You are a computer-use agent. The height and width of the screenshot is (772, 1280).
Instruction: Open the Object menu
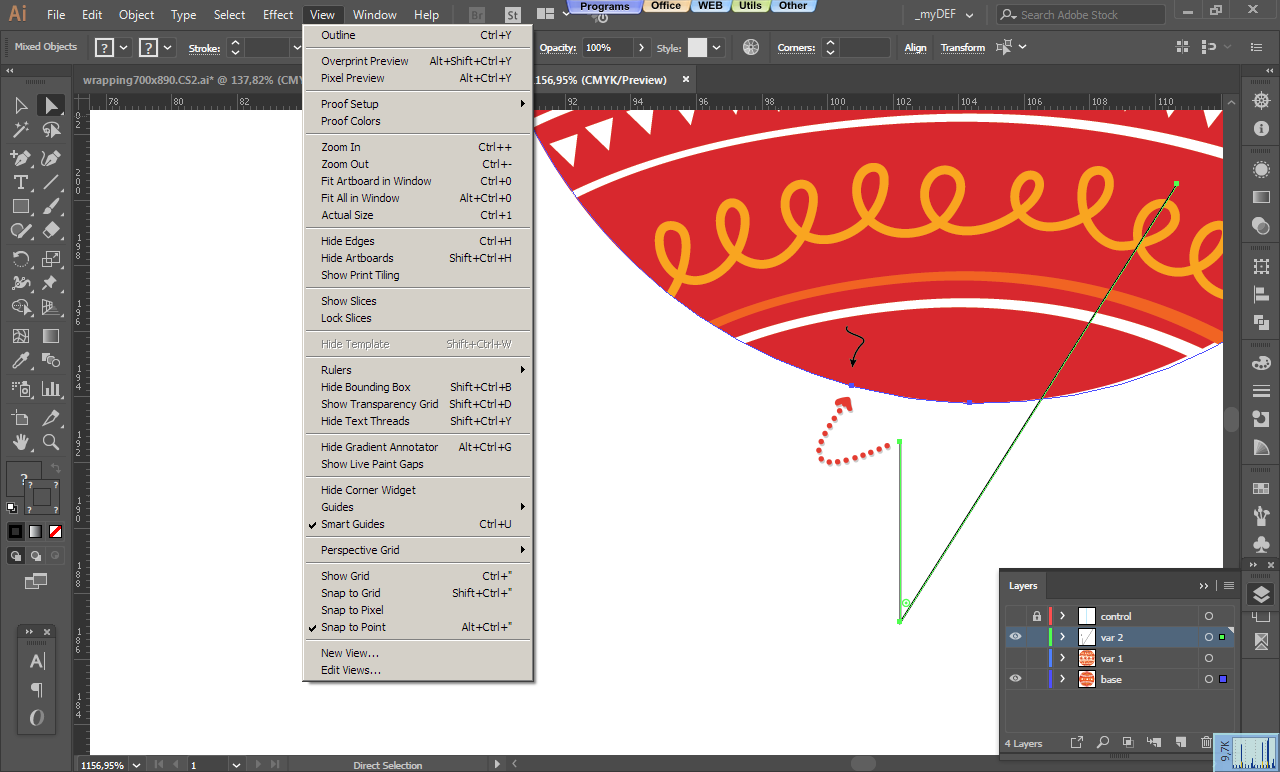(136, 15)
